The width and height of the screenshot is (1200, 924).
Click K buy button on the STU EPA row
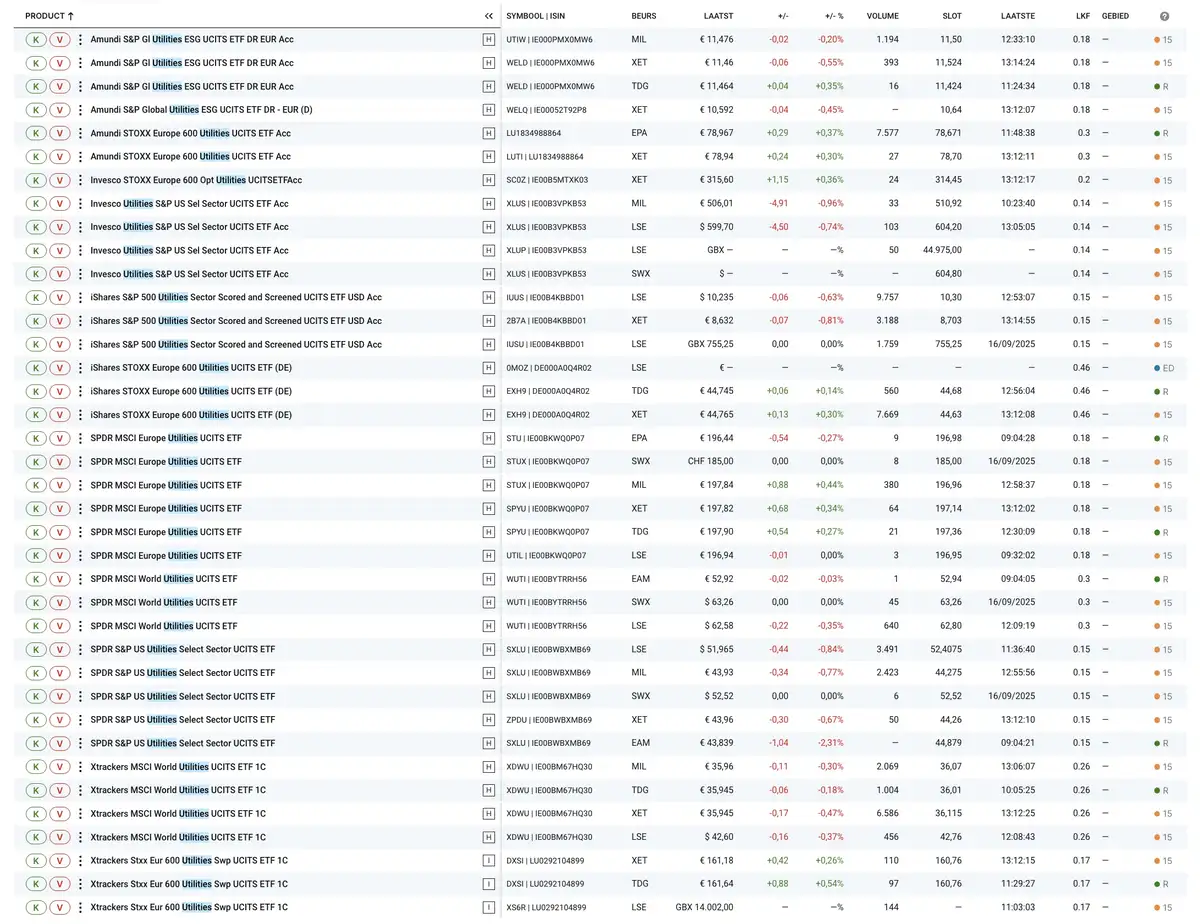pos(36,438)
